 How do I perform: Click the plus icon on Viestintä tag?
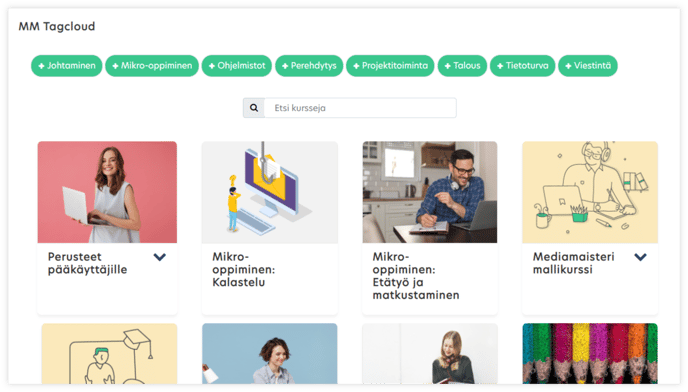(x=568, y=66)
